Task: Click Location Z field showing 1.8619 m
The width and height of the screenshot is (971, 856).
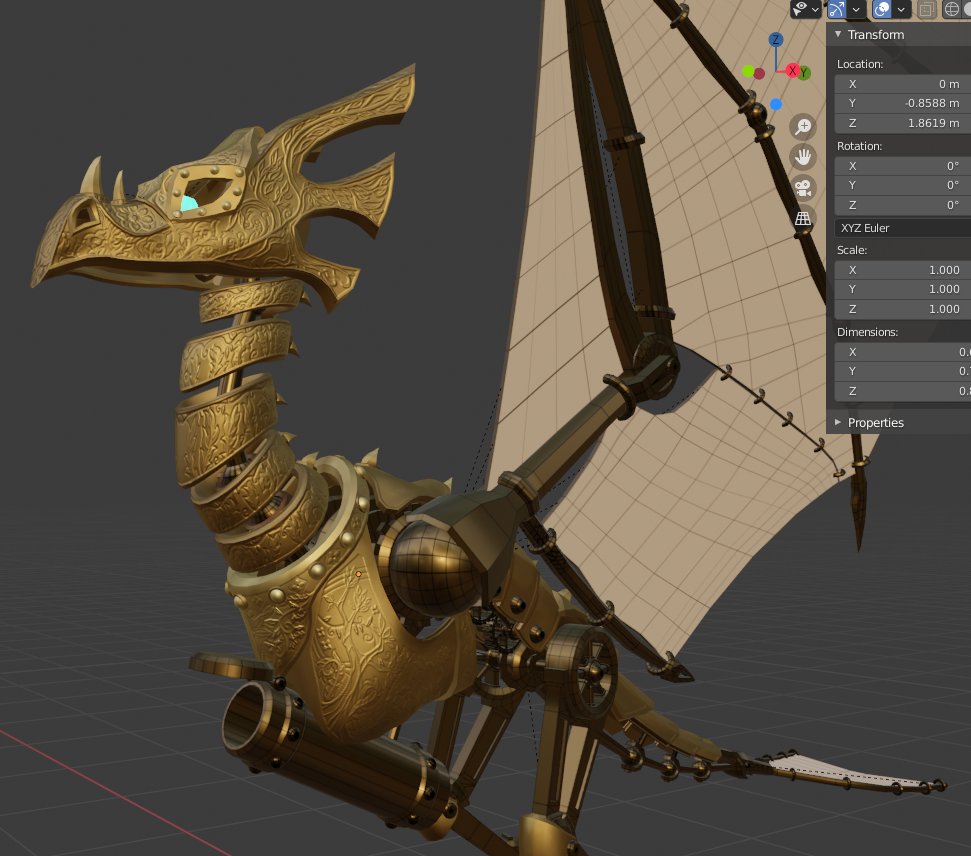Action: click(903, 123)
